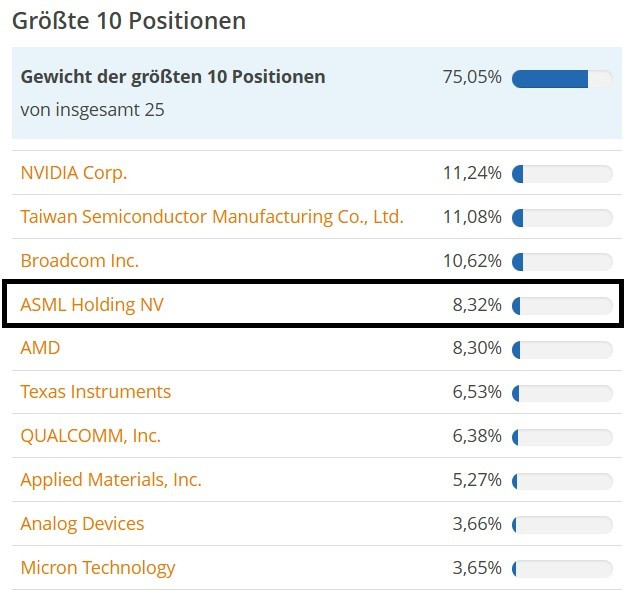The width and height of the screenshot is (628, 590).
Task: Click NVIDIA's 11,24% weight bar
Action: pos(562,174)
